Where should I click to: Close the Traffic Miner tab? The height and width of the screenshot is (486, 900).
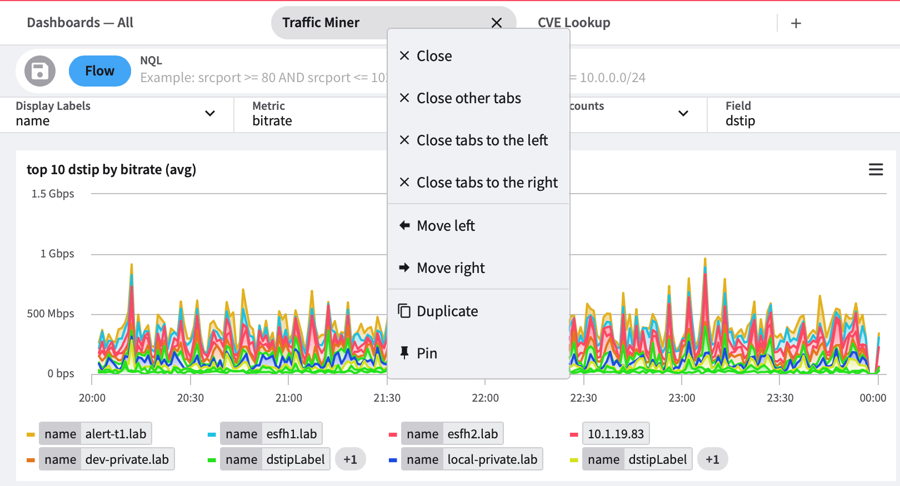coord(496,23)
